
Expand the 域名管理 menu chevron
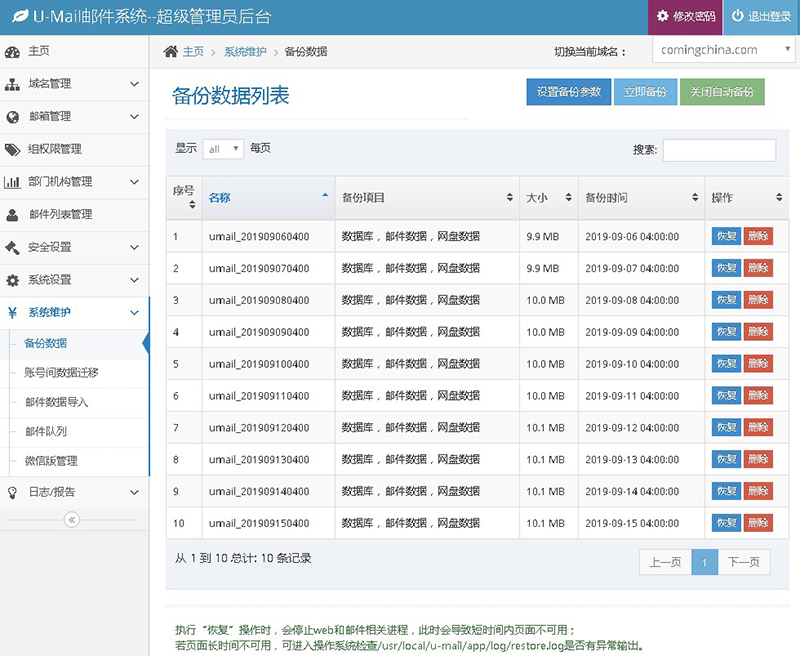pyautogui.click(x=134, y=84)
